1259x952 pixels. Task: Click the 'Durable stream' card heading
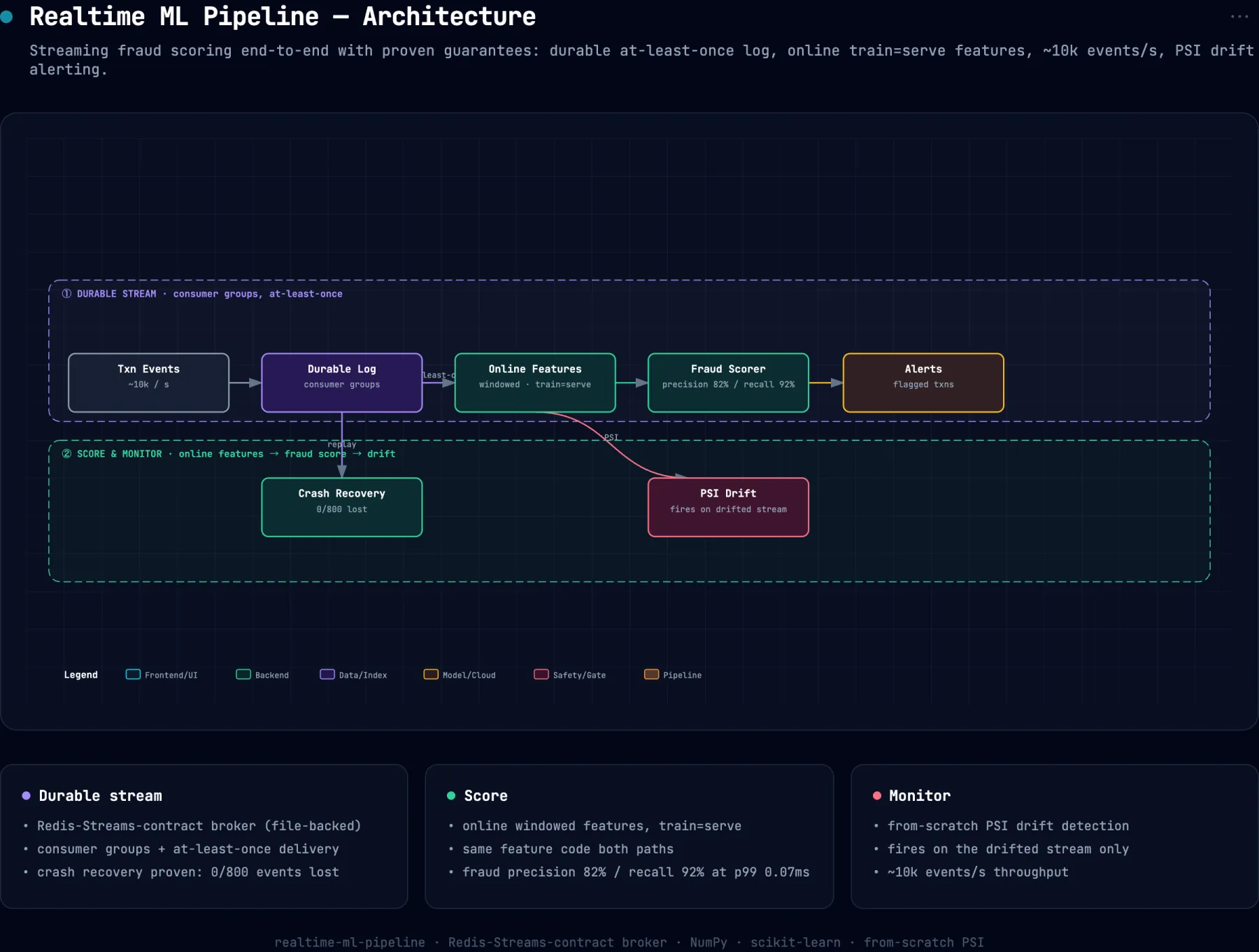click(101, 795)
